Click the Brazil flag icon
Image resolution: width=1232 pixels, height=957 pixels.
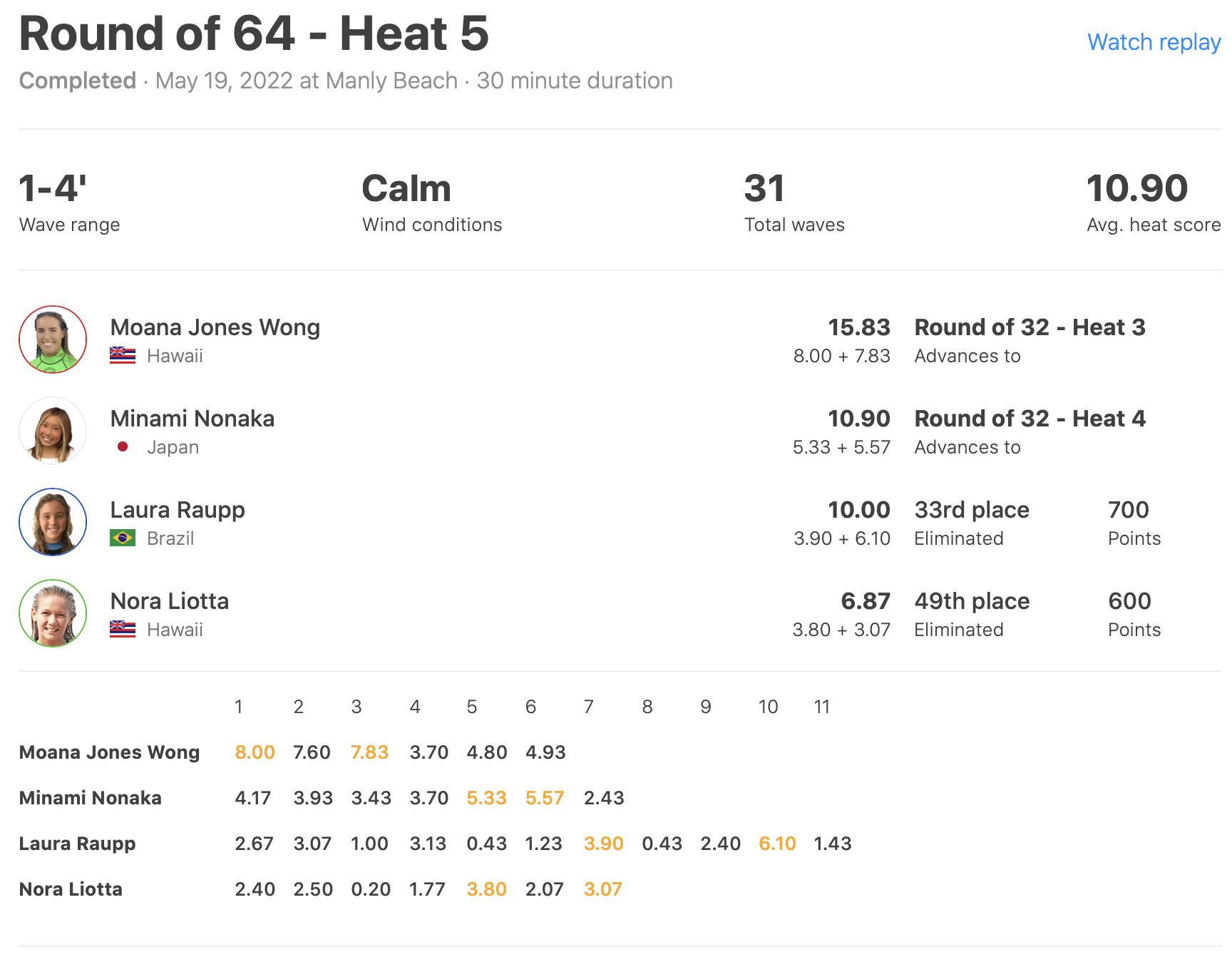coord(123,538)
